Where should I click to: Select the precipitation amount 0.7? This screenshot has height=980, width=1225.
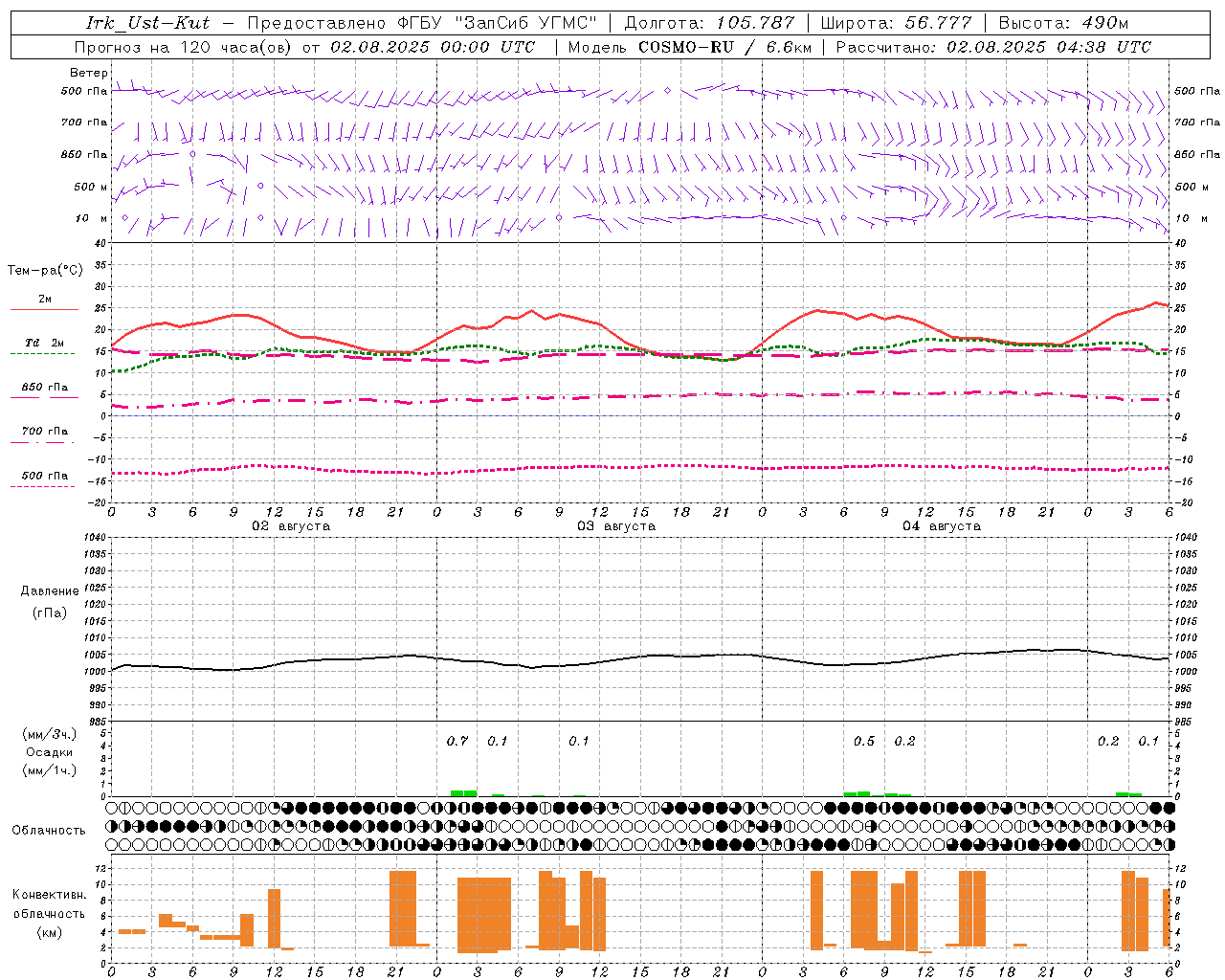click(x=457, y=741)
